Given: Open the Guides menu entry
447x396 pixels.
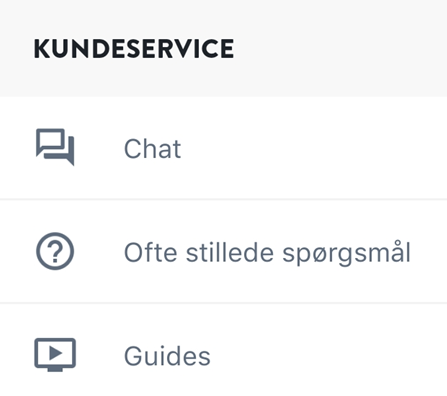Looking at the screenshot, I should click(x=223, y=350).
